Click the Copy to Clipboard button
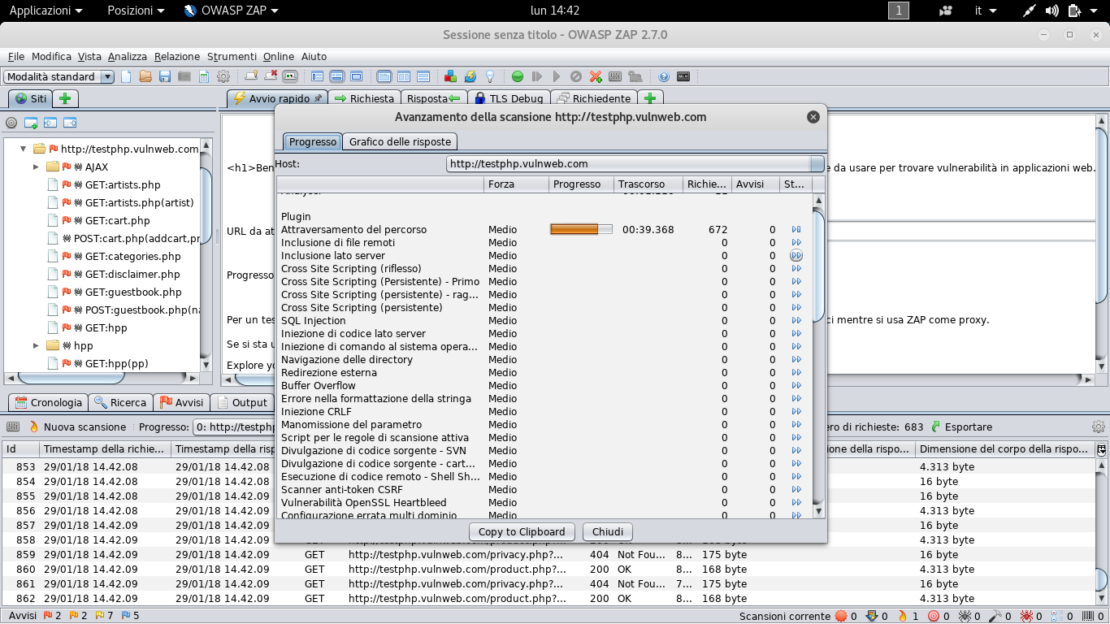 click(x=522, y=532)
